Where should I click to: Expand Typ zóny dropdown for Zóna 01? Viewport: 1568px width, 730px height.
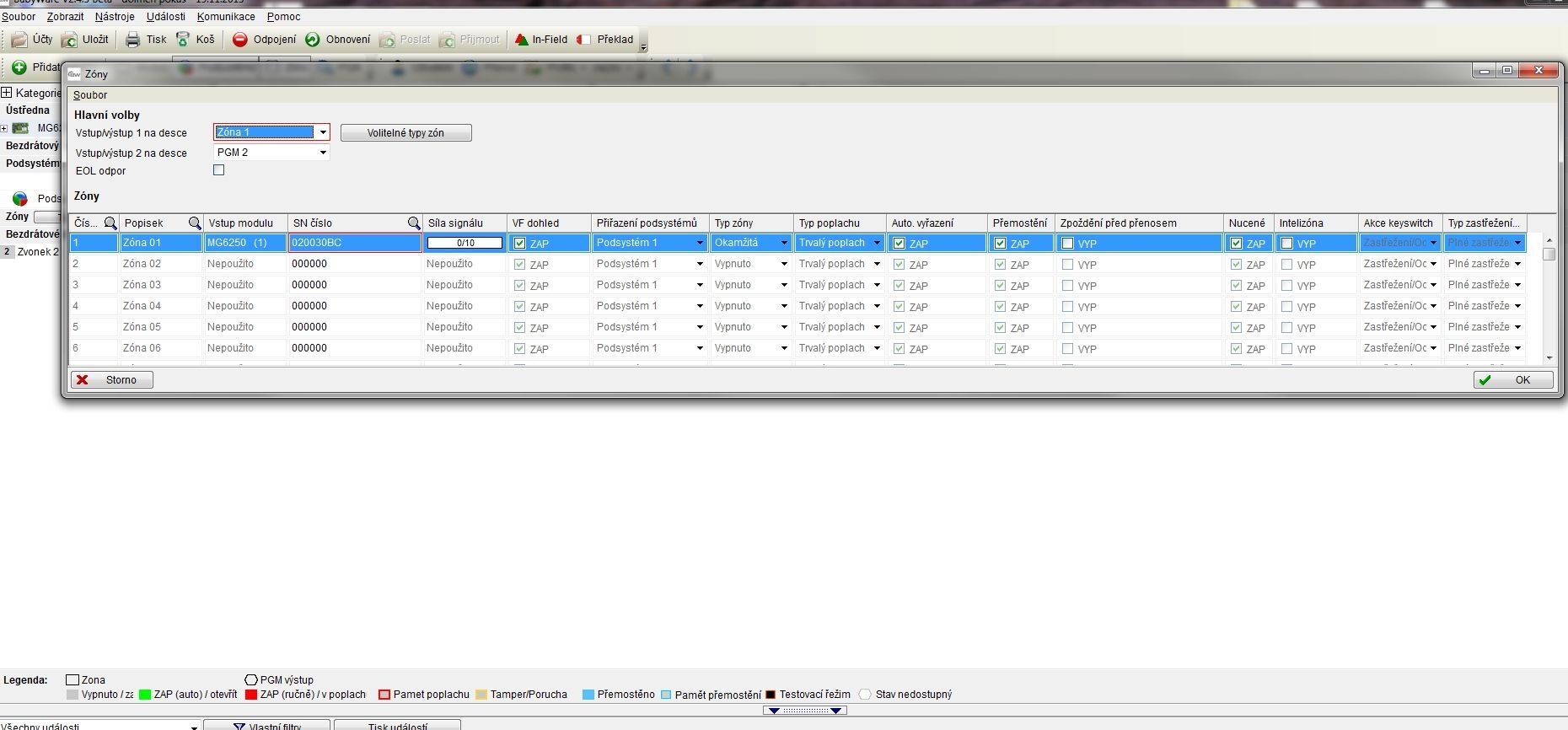783,243
